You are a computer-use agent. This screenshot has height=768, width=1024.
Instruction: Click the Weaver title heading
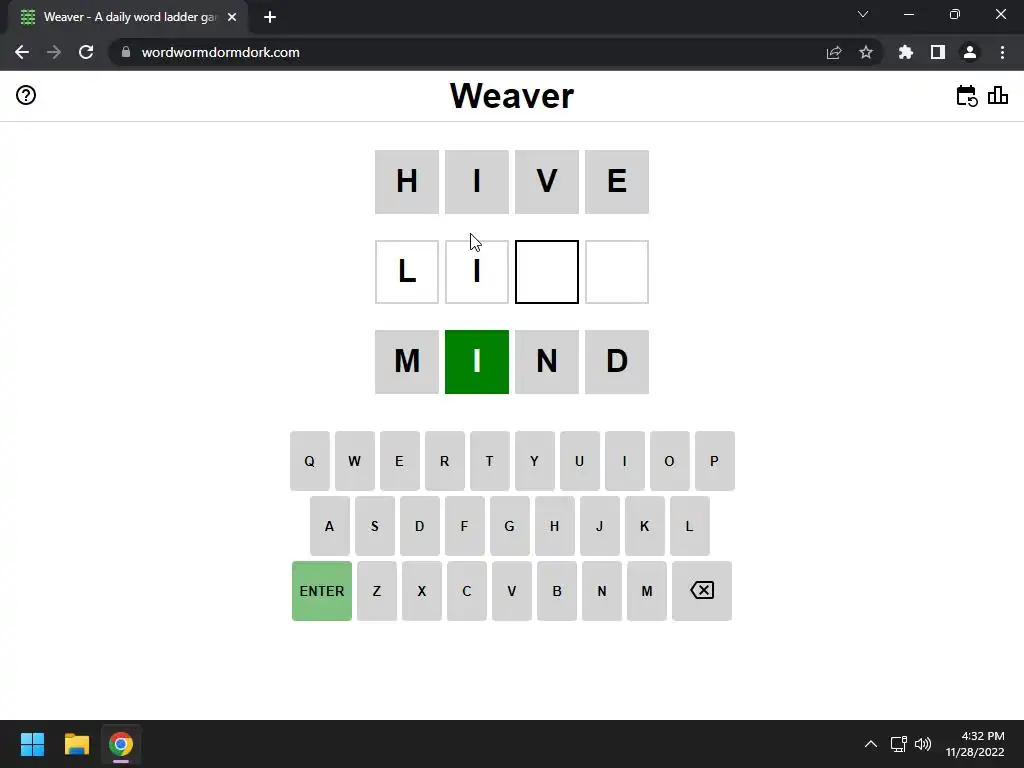pos(512,96)
